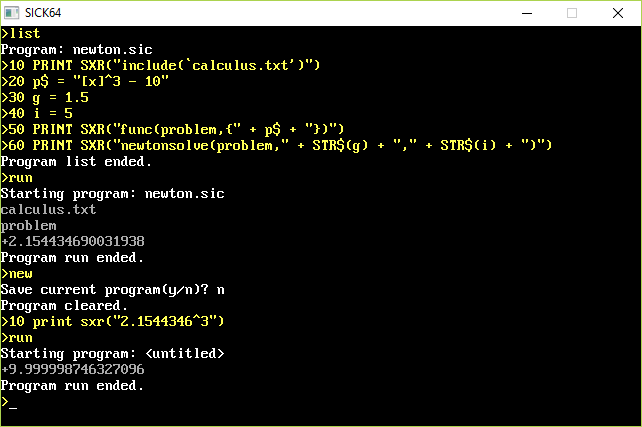Select line 50 func(problem) statement
Screen dimensions: 642x427
[172, 129]
